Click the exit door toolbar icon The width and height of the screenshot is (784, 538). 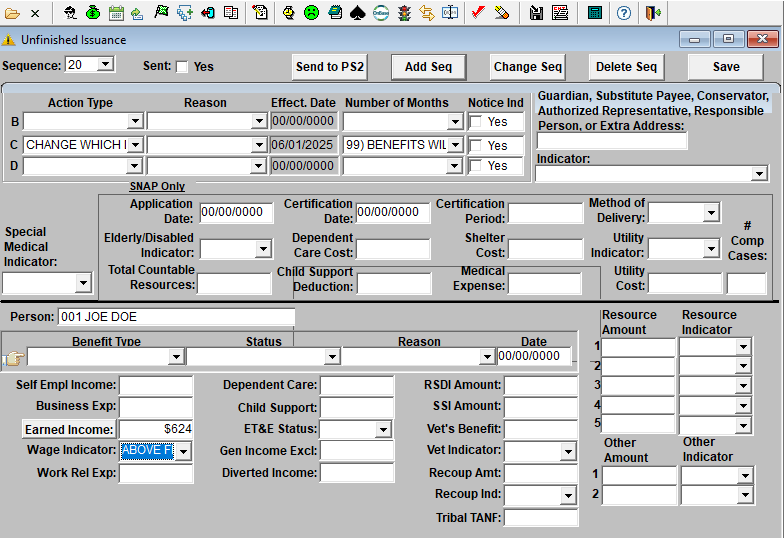point(652,12)
